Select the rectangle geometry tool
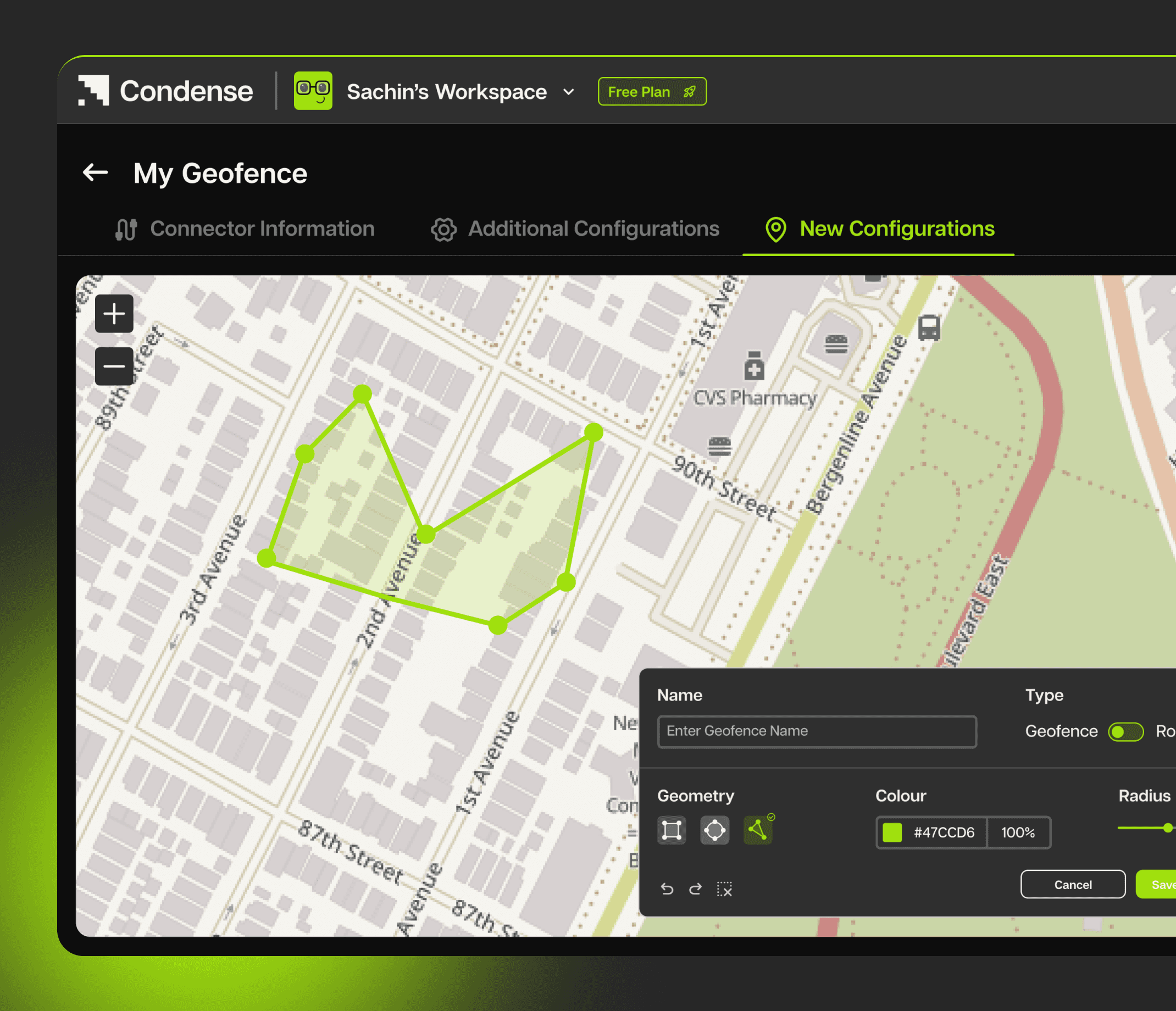The image size is (1176, 1011). click(x=672, y=831)
